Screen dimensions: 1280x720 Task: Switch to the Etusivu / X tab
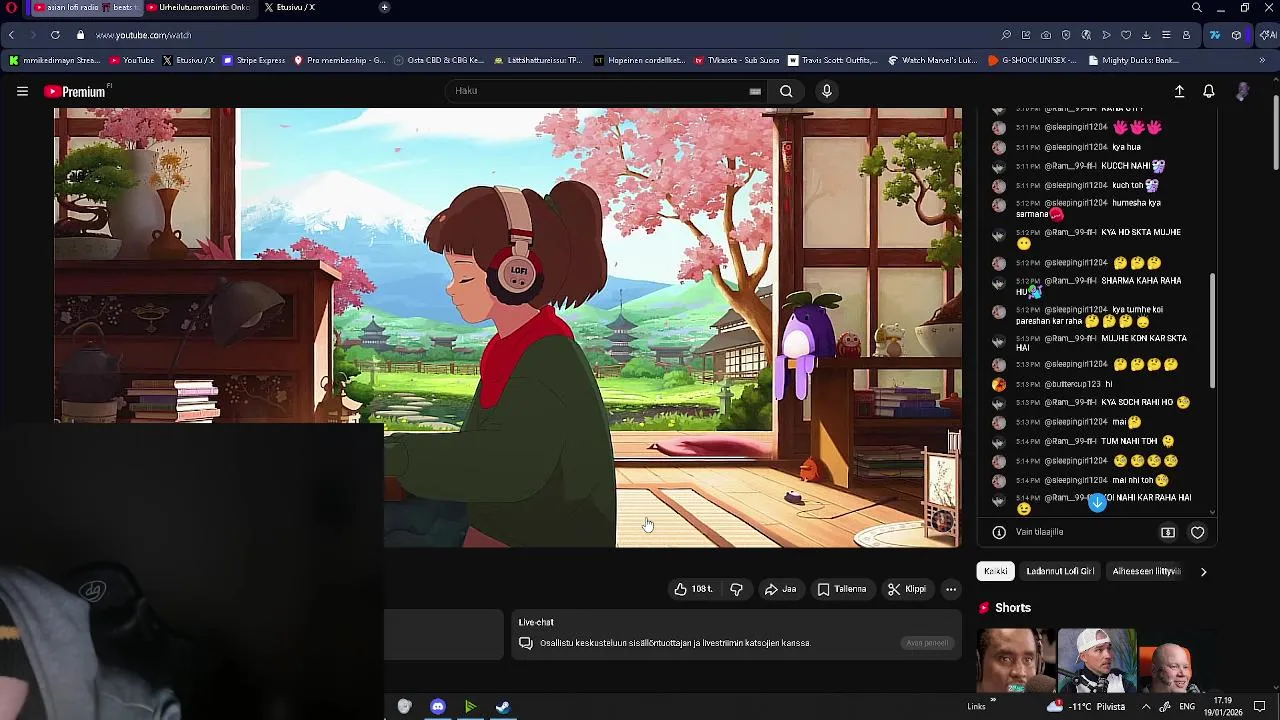pos(288,7)
